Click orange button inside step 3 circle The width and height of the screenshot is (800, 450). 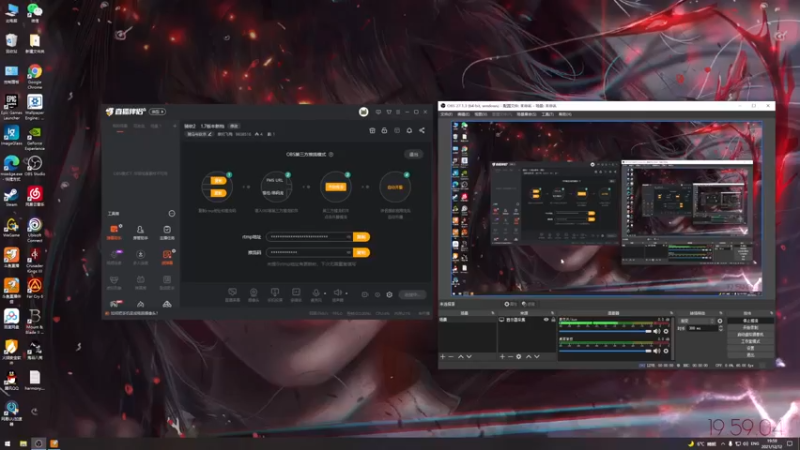[336, 187]
